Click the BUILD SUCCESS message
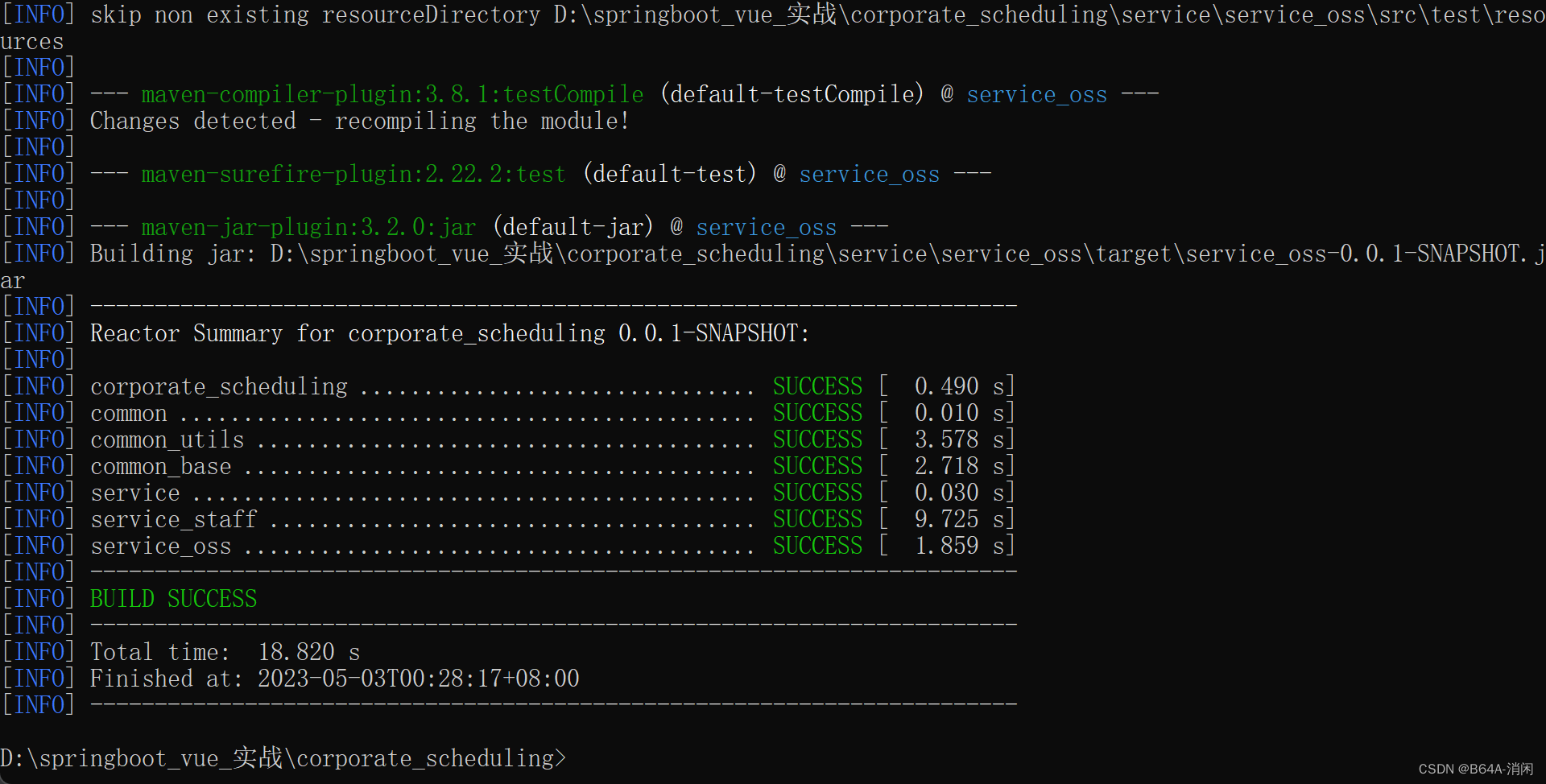This screenshot has width=1546, height=784. tap(173, 599)
